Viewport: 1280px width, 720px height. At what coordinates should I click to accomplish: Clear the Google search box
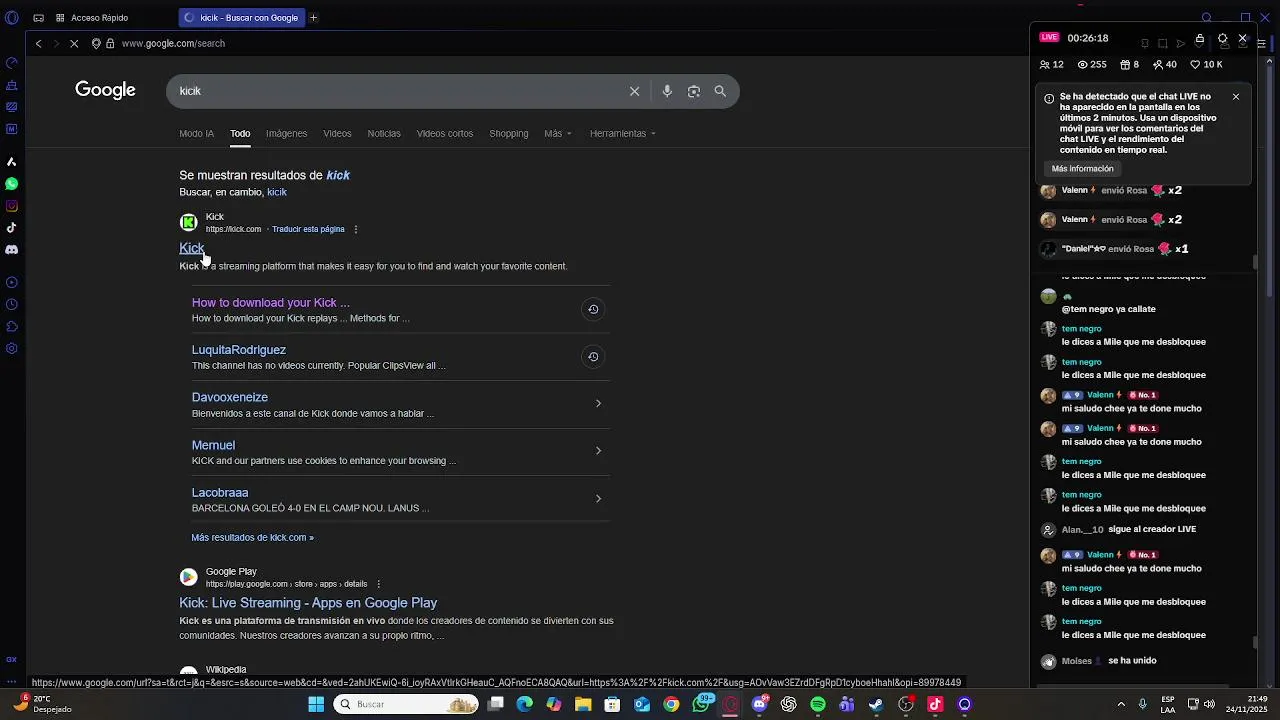[634, 91]
